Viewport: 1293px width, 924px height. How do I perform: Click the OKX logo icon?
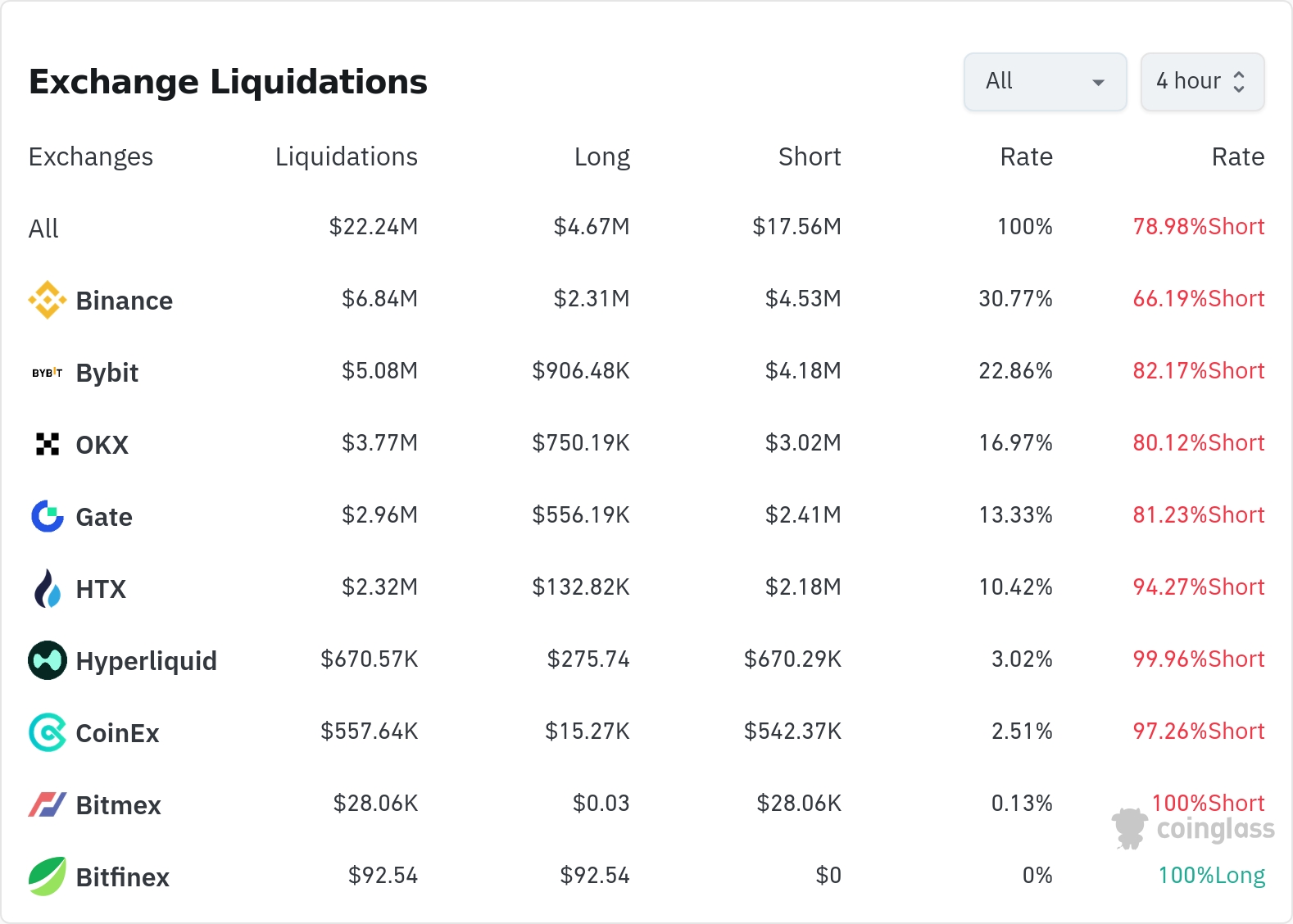(48, 444)
